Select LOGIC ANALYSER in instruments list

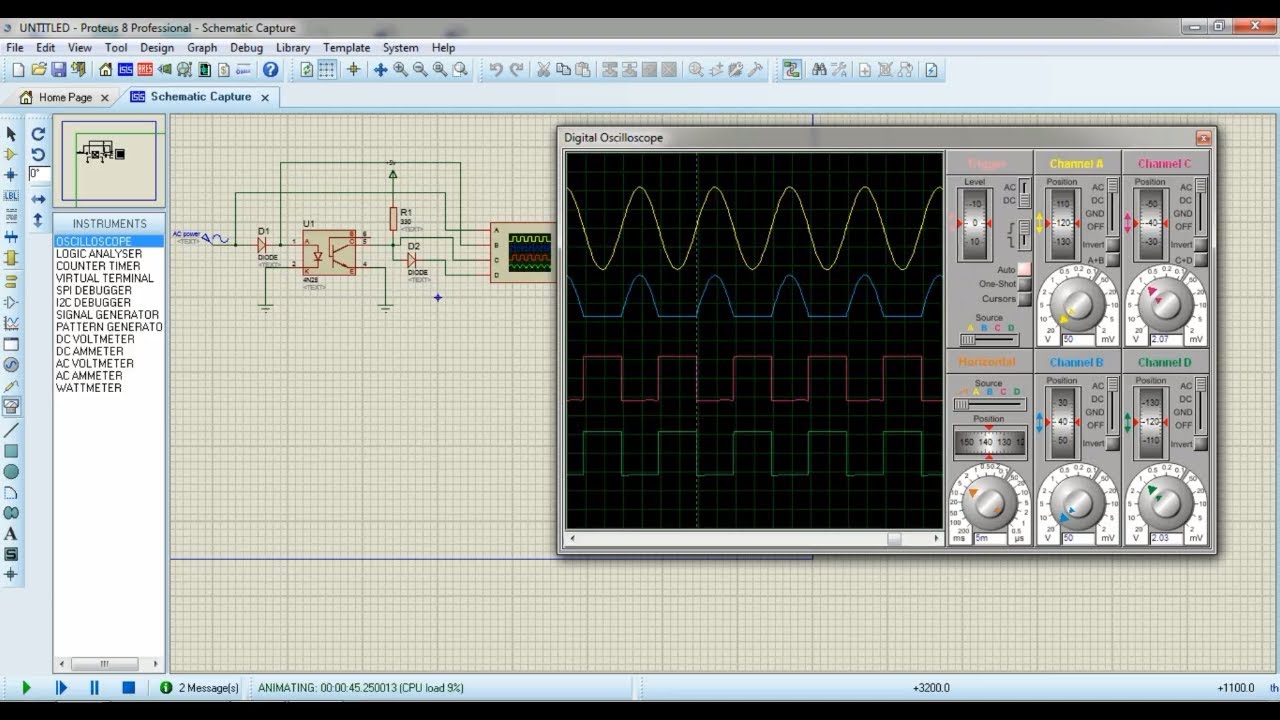[x=99, y=254]
